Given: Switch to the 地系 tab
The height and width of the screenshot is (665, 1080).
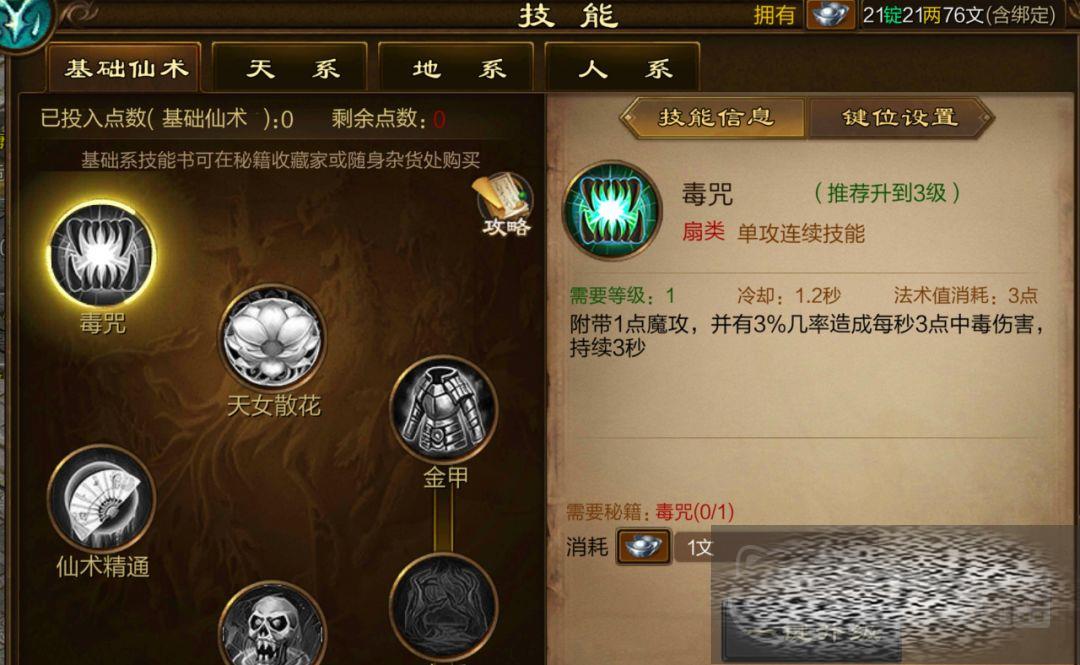Looking at the screenshot, I should [x=456, y=68].
